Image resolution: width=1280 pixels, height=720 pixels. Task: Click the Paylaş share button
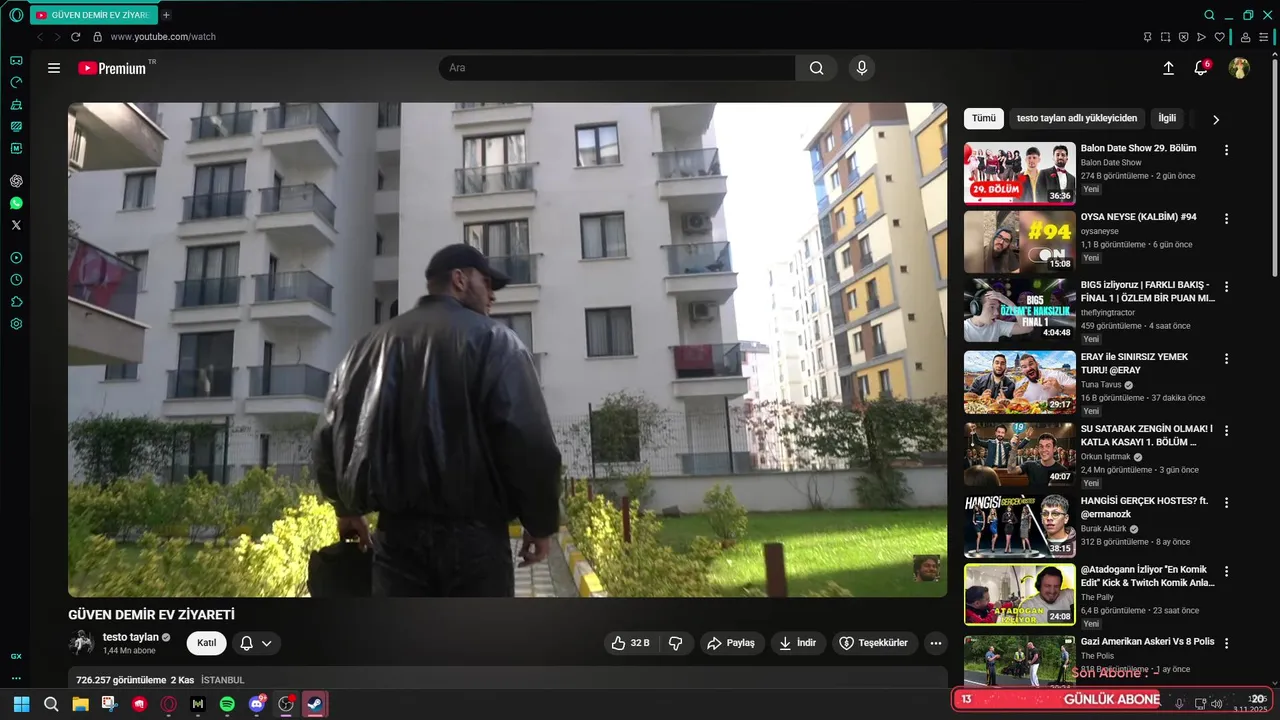(732, 643)
